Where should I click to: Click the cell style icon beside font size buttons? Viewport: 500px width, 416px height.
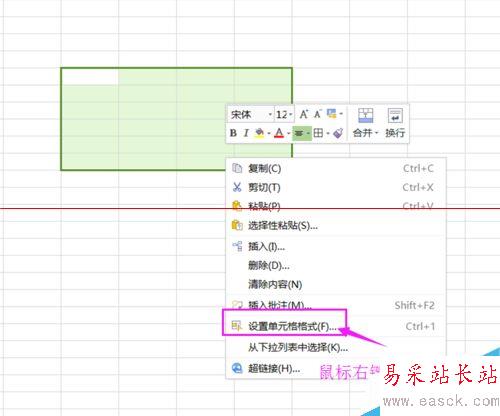pos(332,114)
